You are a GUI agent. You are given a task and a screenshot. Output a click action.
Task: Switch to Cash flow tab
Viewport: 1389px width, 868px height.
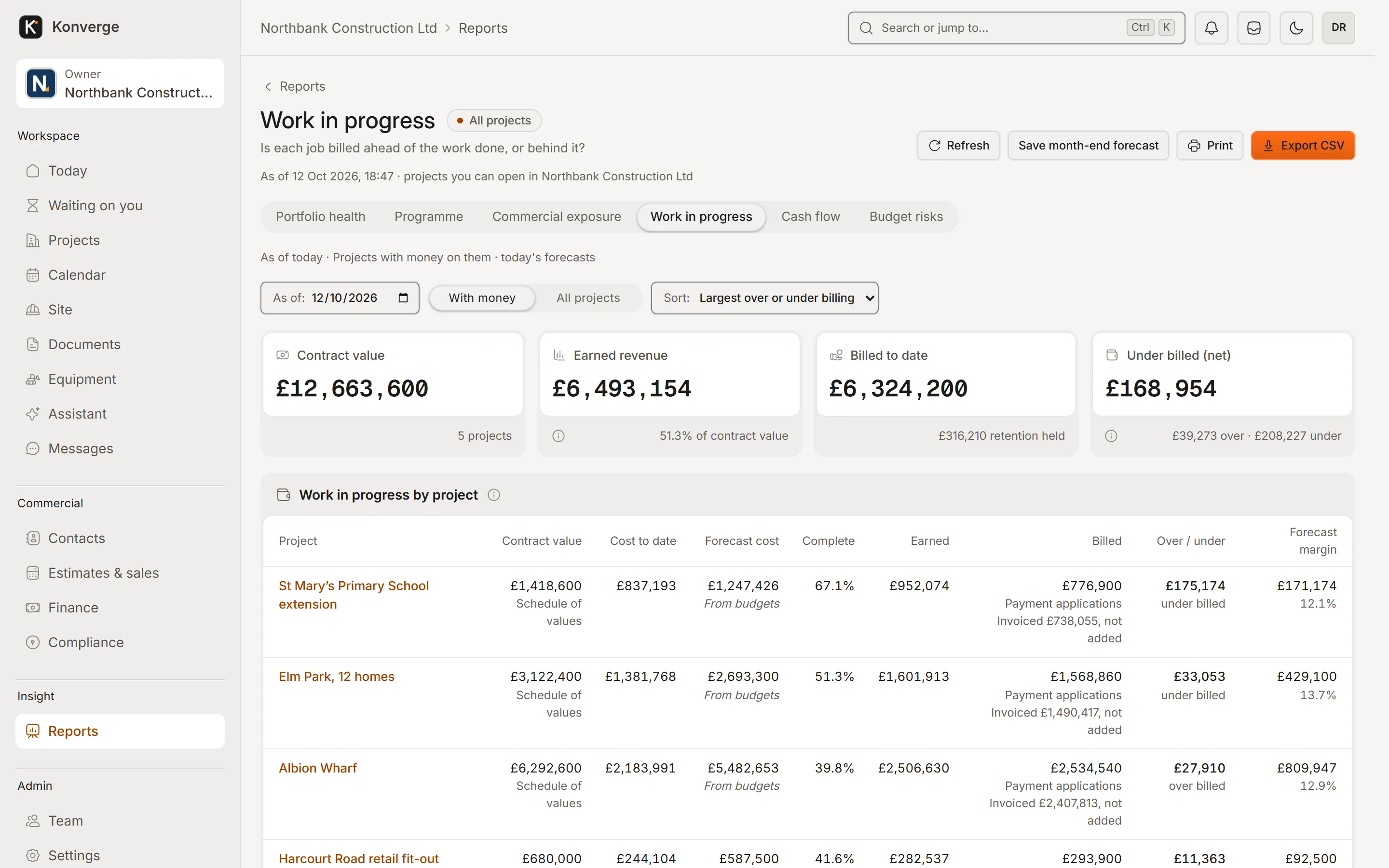tap(810, 217)
